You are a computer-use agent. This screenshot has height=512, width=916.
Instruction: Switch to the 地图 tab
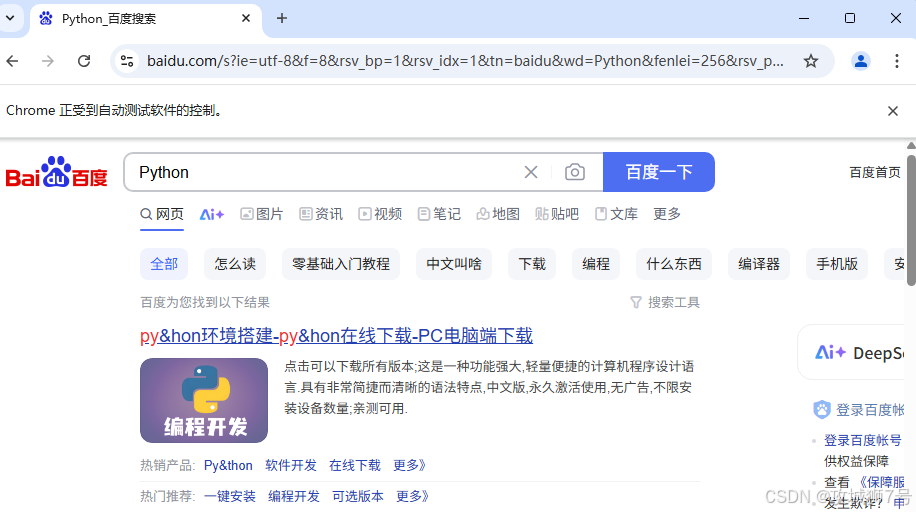click(498, 214)
